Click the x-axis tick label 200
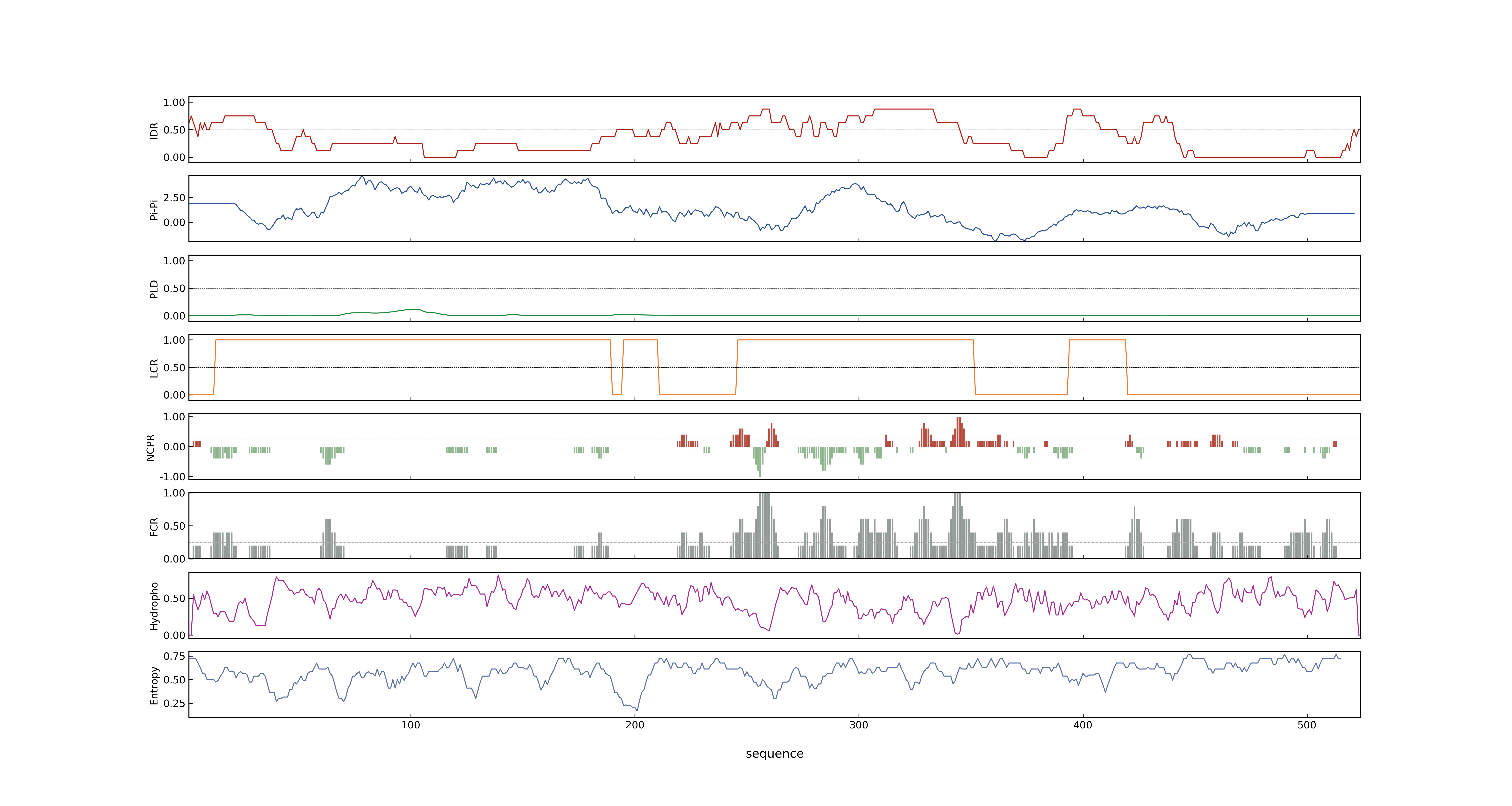Screen dimensions: 1512x806 [x=635, y=725]
